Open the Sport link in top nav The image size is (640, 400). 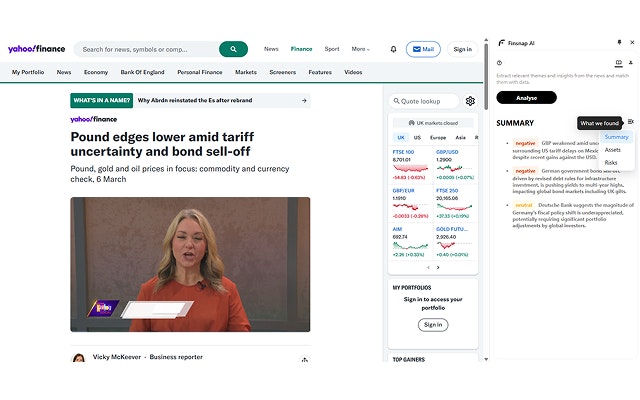332,49
